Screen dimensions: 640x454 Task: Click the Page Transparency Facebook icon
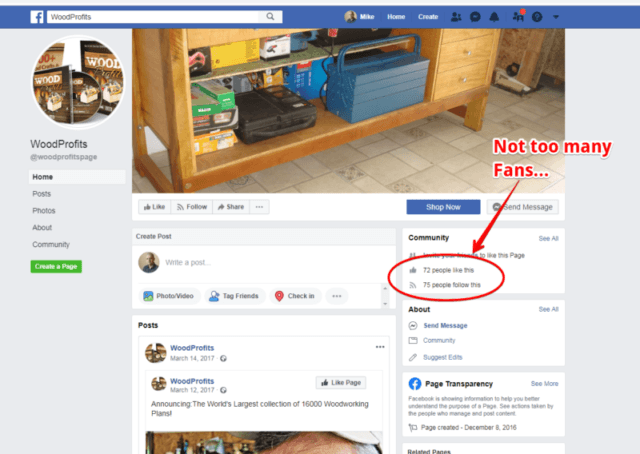pos(415,384)
